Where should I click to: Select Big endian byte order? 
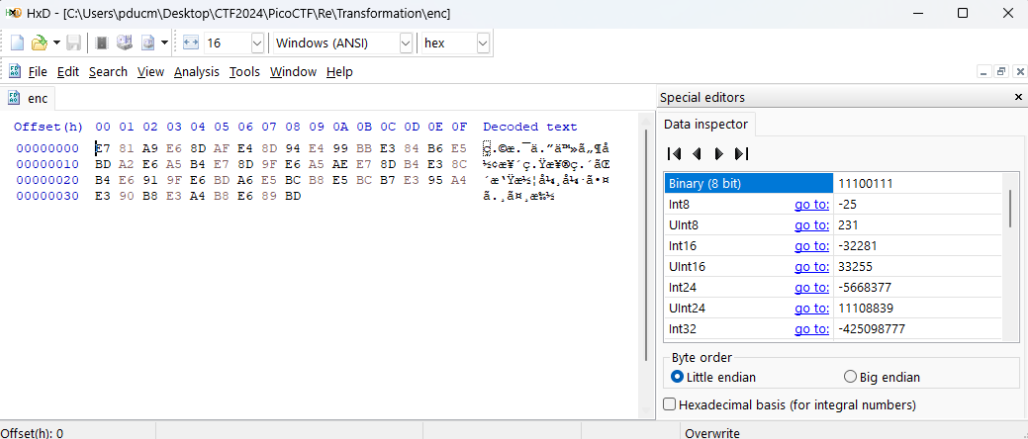tap(851, 377)
